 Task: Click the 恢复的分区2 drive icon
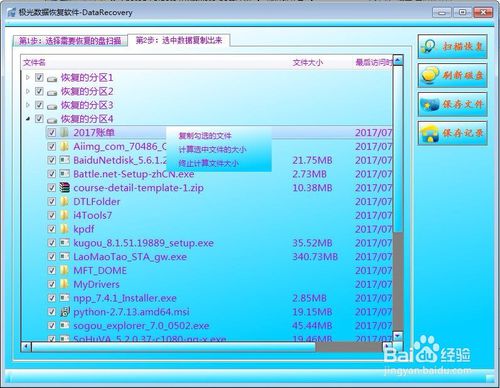point(52,92)
